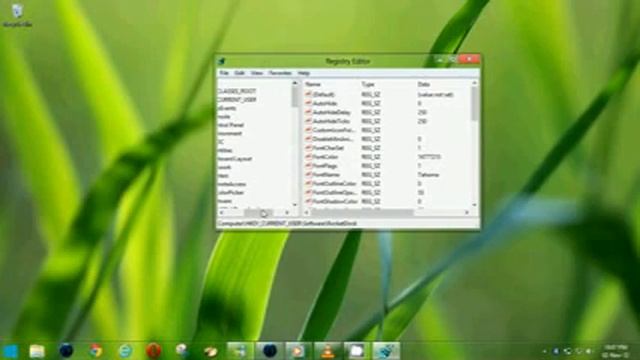This screenshot has width=640, height=360.
Task: Click the AutoHide string value icon
Action: [308, 103]
